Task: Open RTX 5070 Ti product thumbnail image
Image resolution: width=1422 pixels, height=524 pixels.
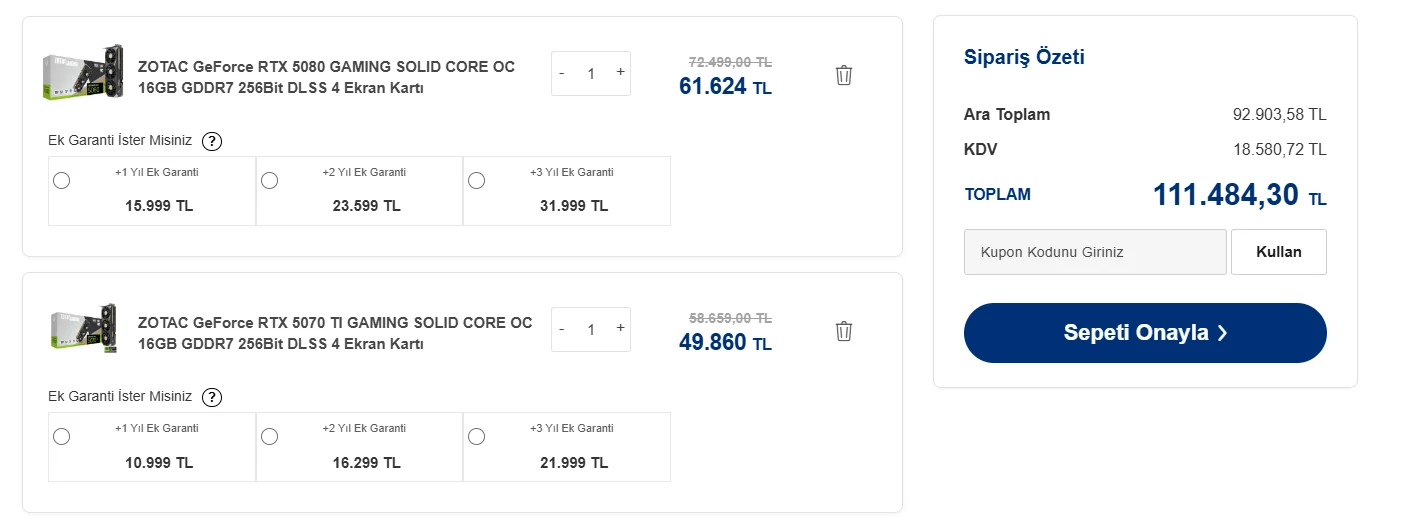Action: coord(84,328)
